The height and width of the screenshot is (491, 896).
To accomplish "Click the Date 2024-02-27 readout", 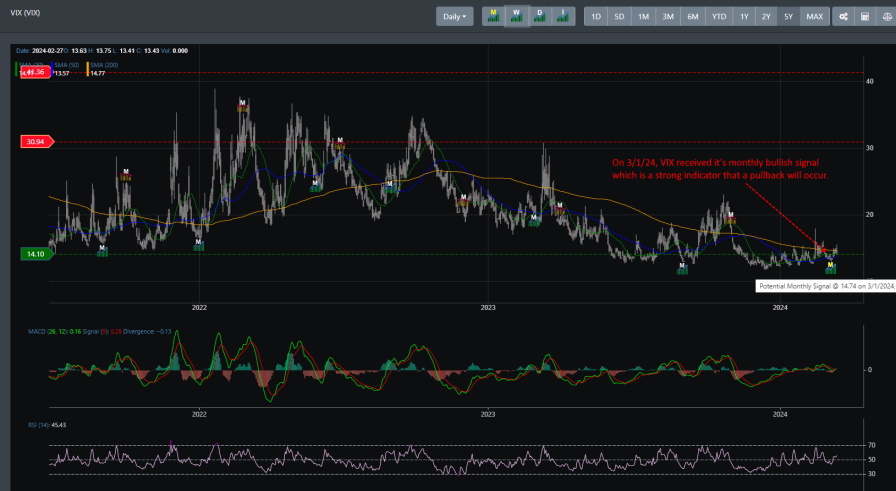I will [38, 51].
